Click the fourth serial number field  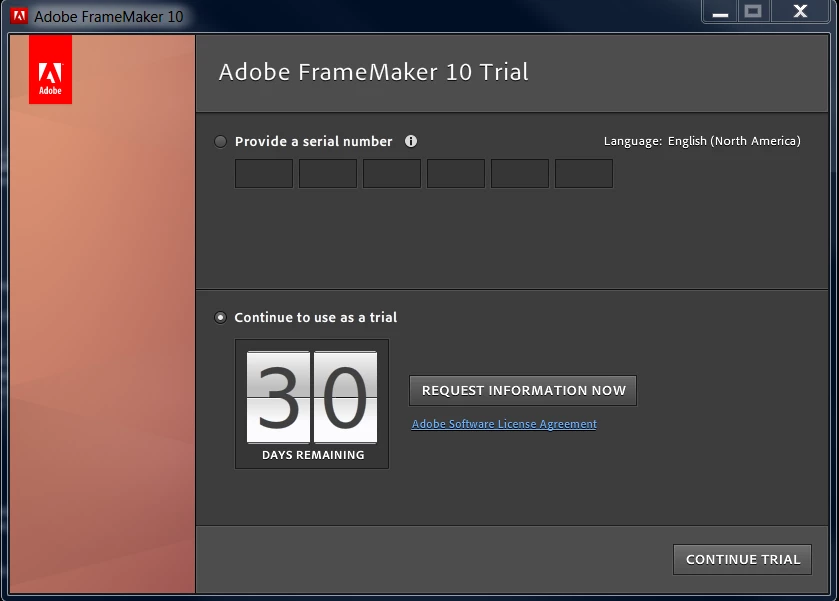[456, 173]
